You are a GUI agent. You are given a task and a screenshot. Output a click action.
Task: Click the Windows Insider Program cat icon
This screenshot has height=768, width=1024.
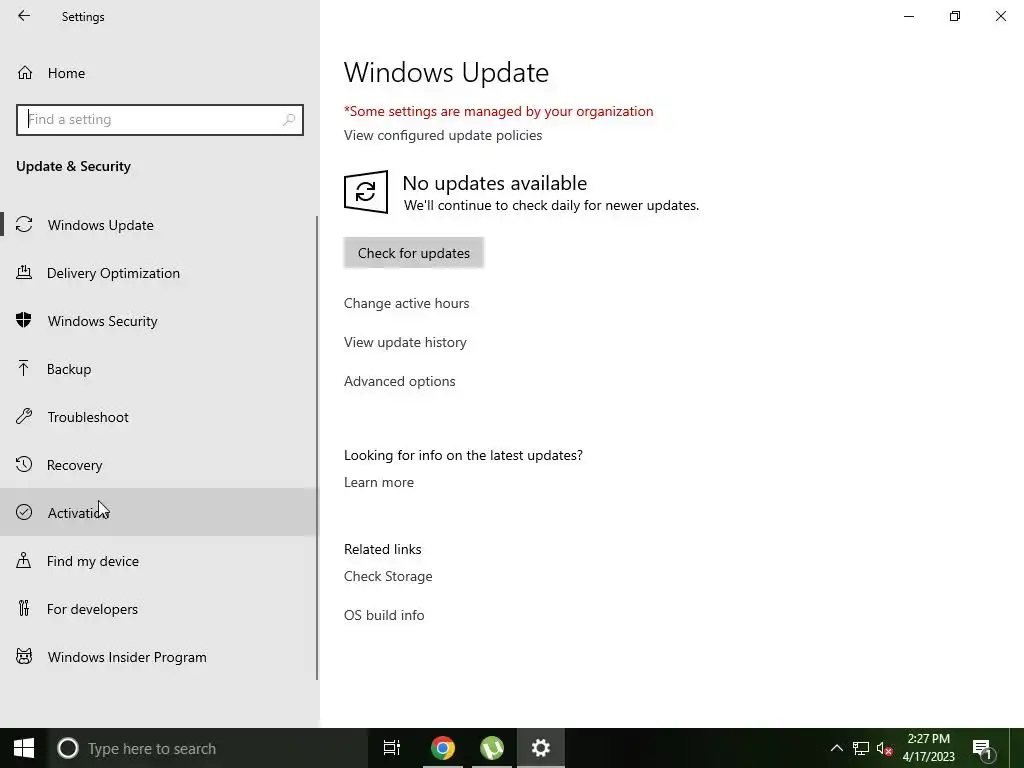[x=24, y=656]
